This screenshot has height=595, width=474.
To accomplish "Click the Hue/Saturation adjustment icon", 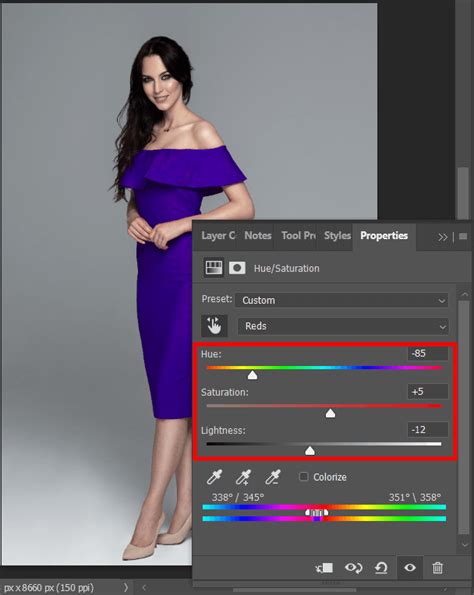I will tap(214, 268).
